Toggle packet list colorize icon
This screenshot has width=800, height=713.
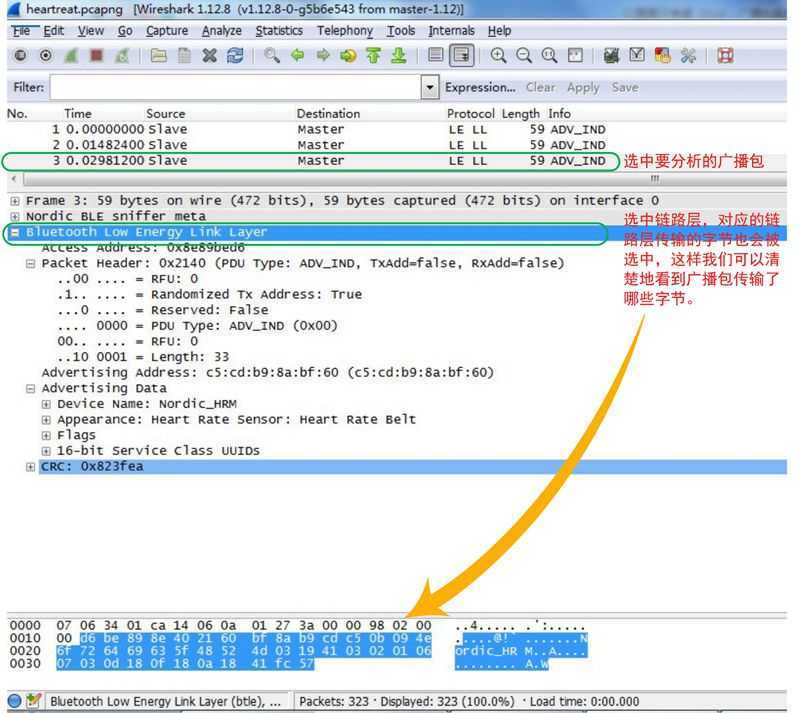click(436, 55)
